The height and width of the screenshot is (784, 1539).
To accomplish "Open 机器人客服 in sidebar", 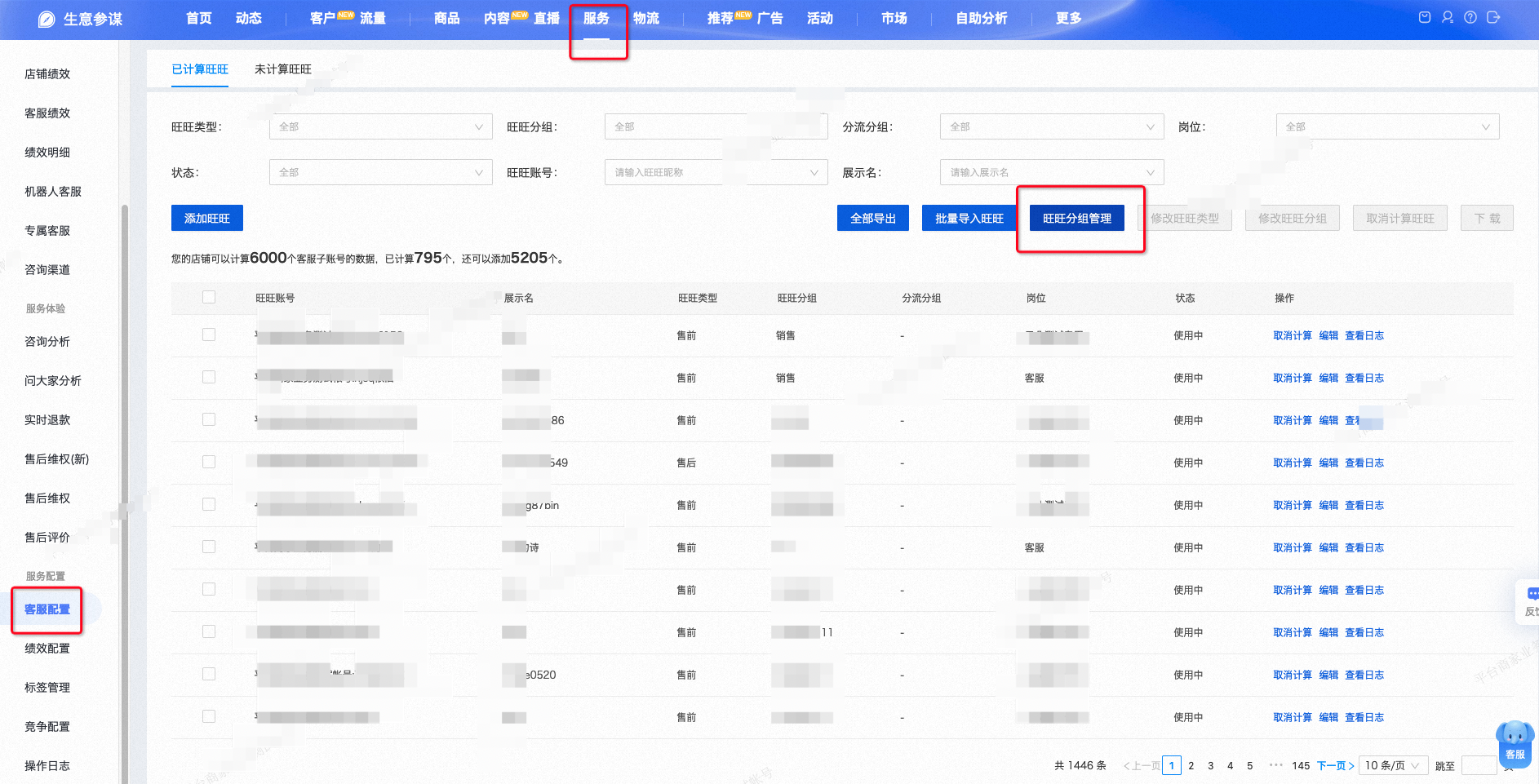I will click(53, 192).
